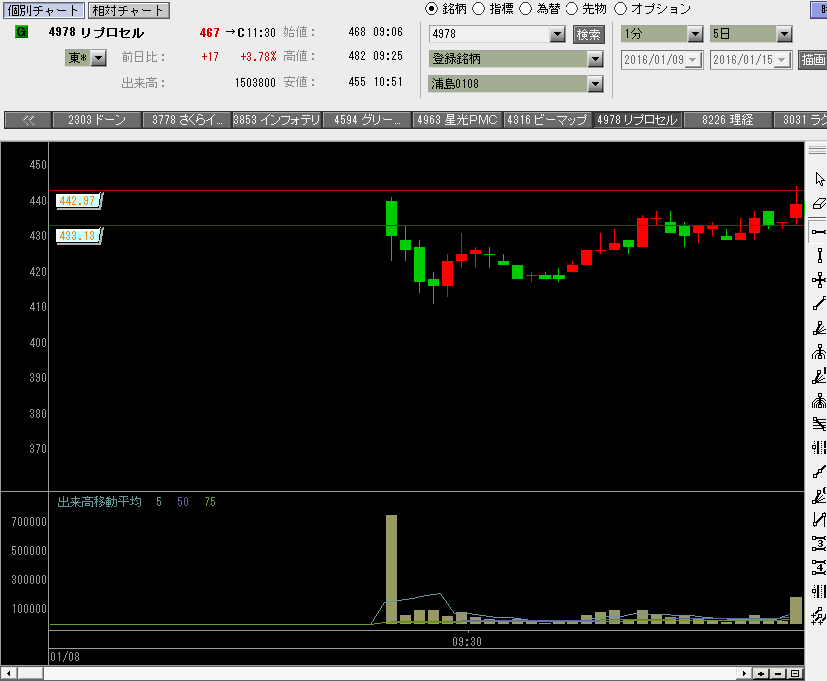The height and width of the screenshot is (681, 827).
Task: Open the 4594 グリー stock tab
Action: tap(367, 120)
